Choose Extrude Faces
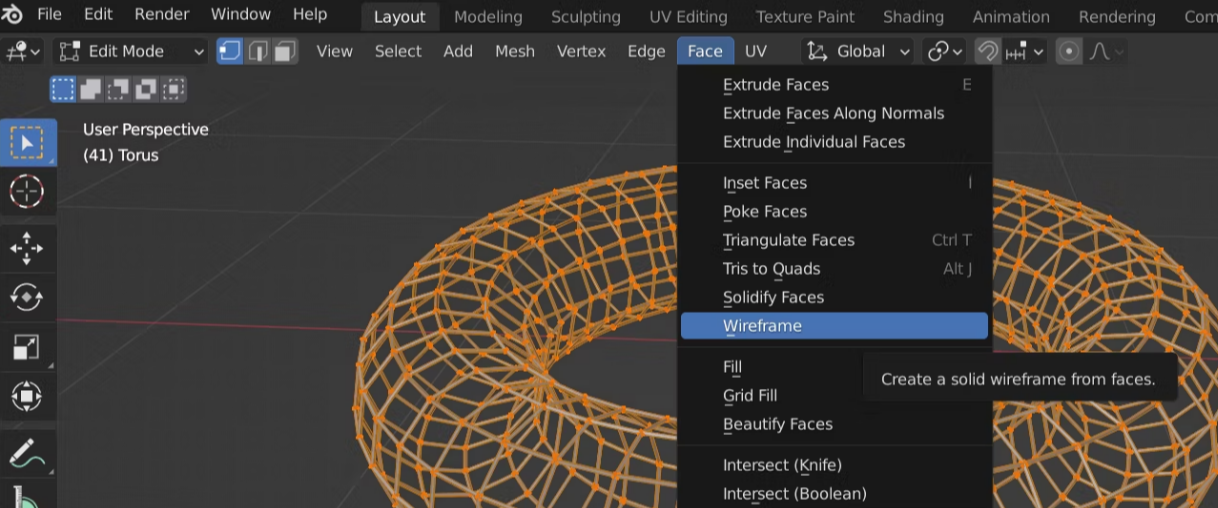This screenshot has height=508, width=1218. coord(834,85)
